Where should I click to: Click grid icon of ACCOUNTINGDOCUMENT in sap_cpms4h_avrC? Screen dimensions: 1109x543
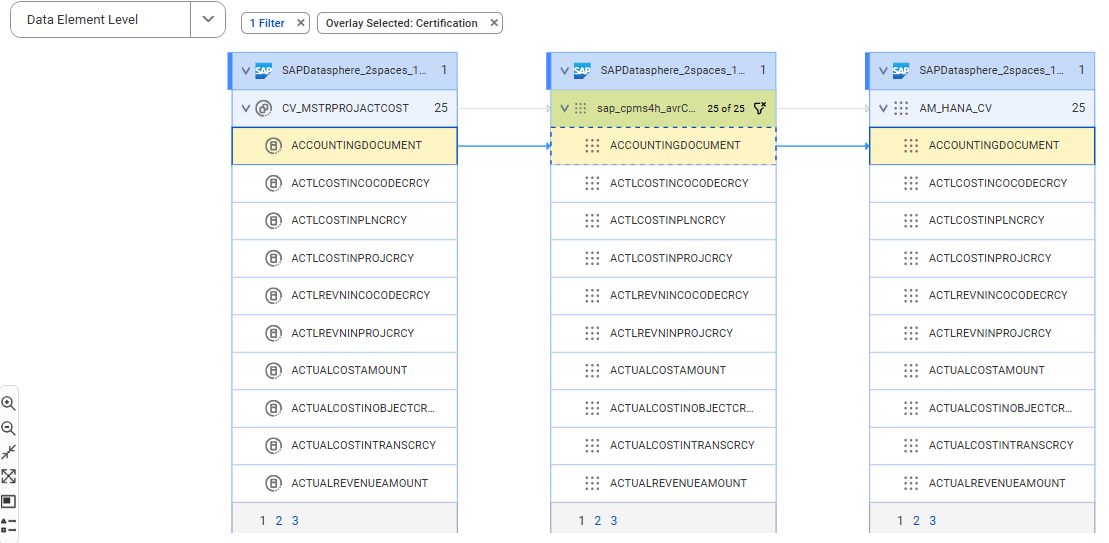[593, 146]
